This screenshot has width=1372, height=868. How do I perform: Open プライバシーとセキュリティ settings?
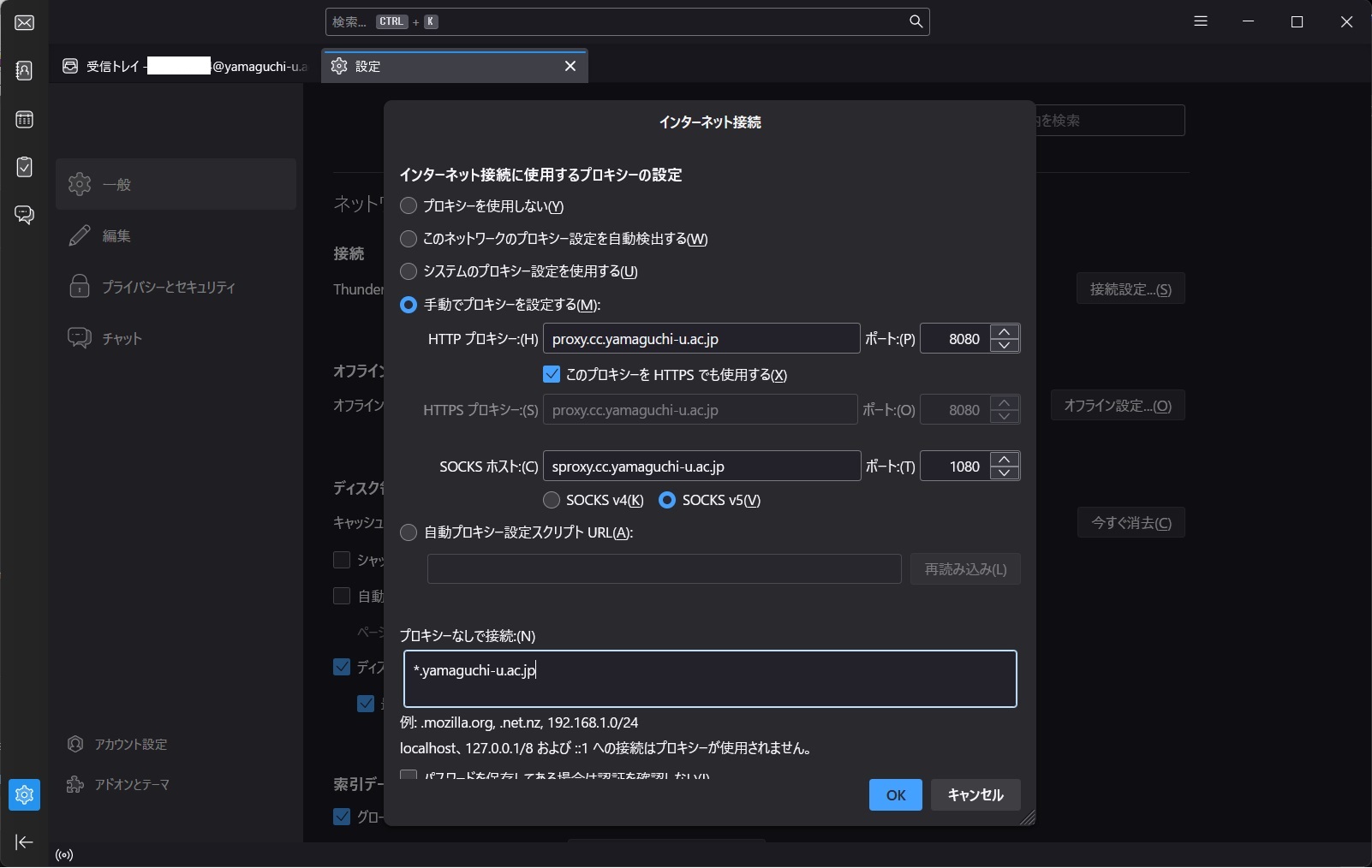[x=176, y=287]
